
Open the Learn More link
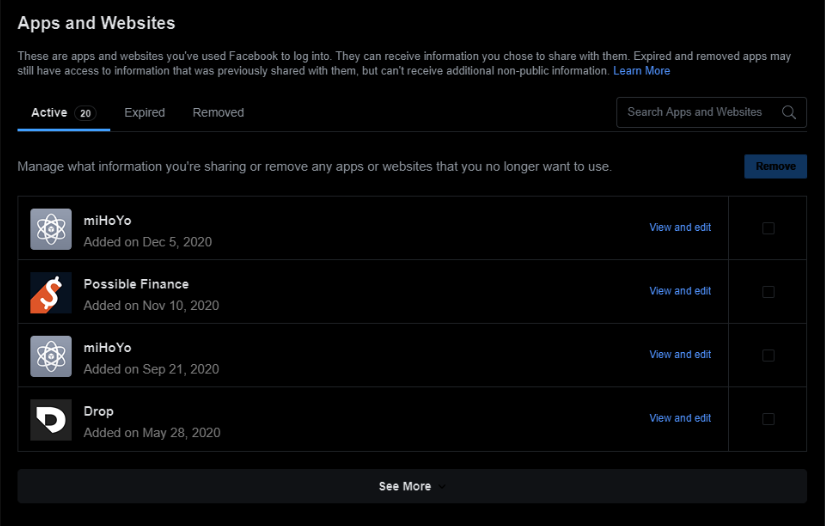point(641,71)
